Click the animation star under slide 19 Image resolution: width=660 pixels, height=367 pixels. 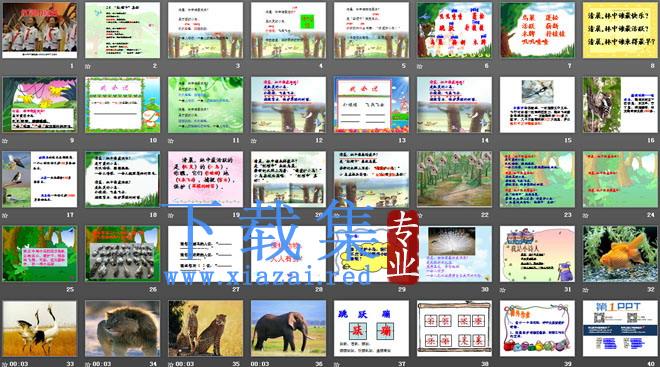tap(171, 215)
